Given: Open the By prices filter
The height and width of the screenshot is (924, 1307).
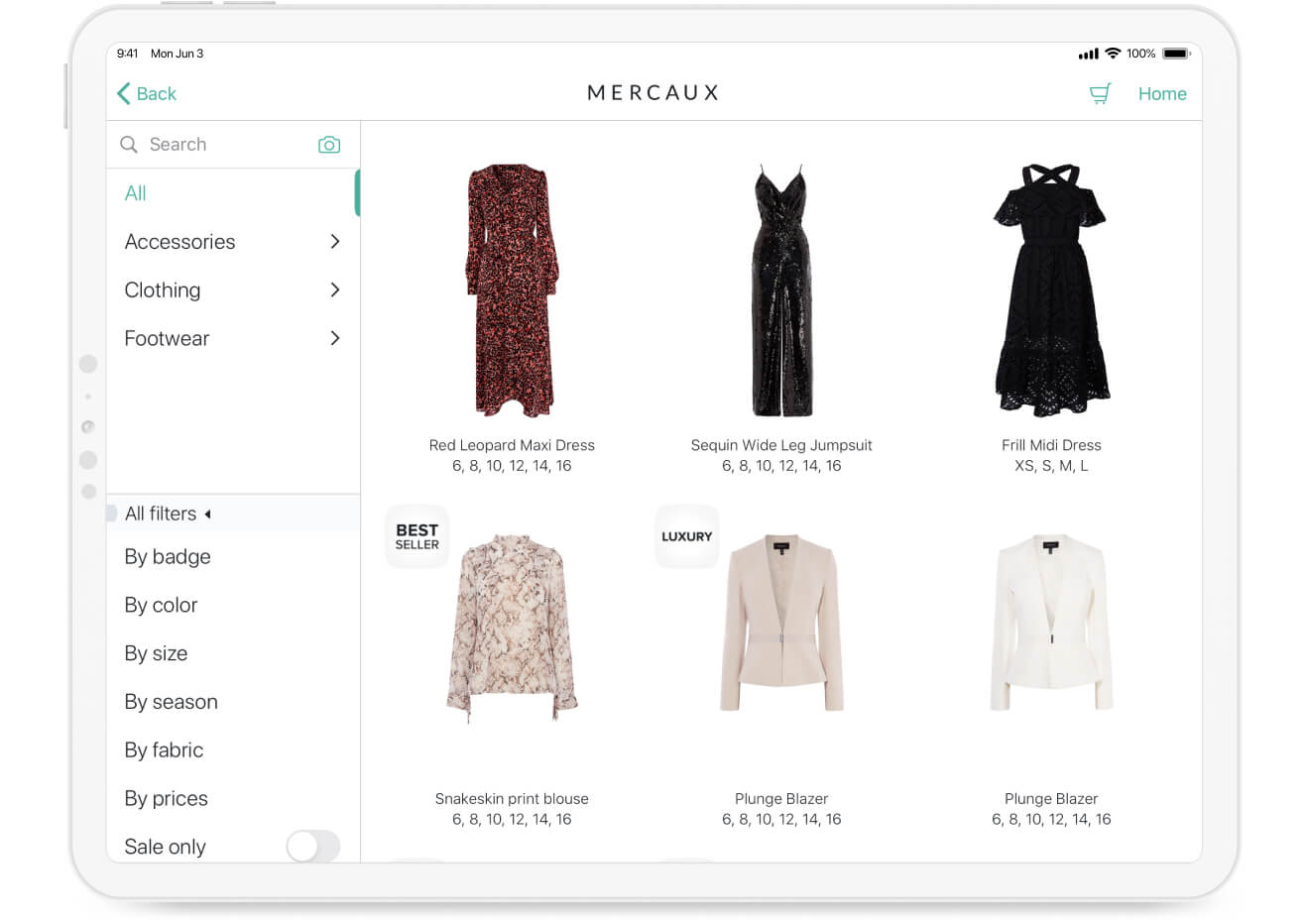Looking at the screenshot, I should click(166, 798).
